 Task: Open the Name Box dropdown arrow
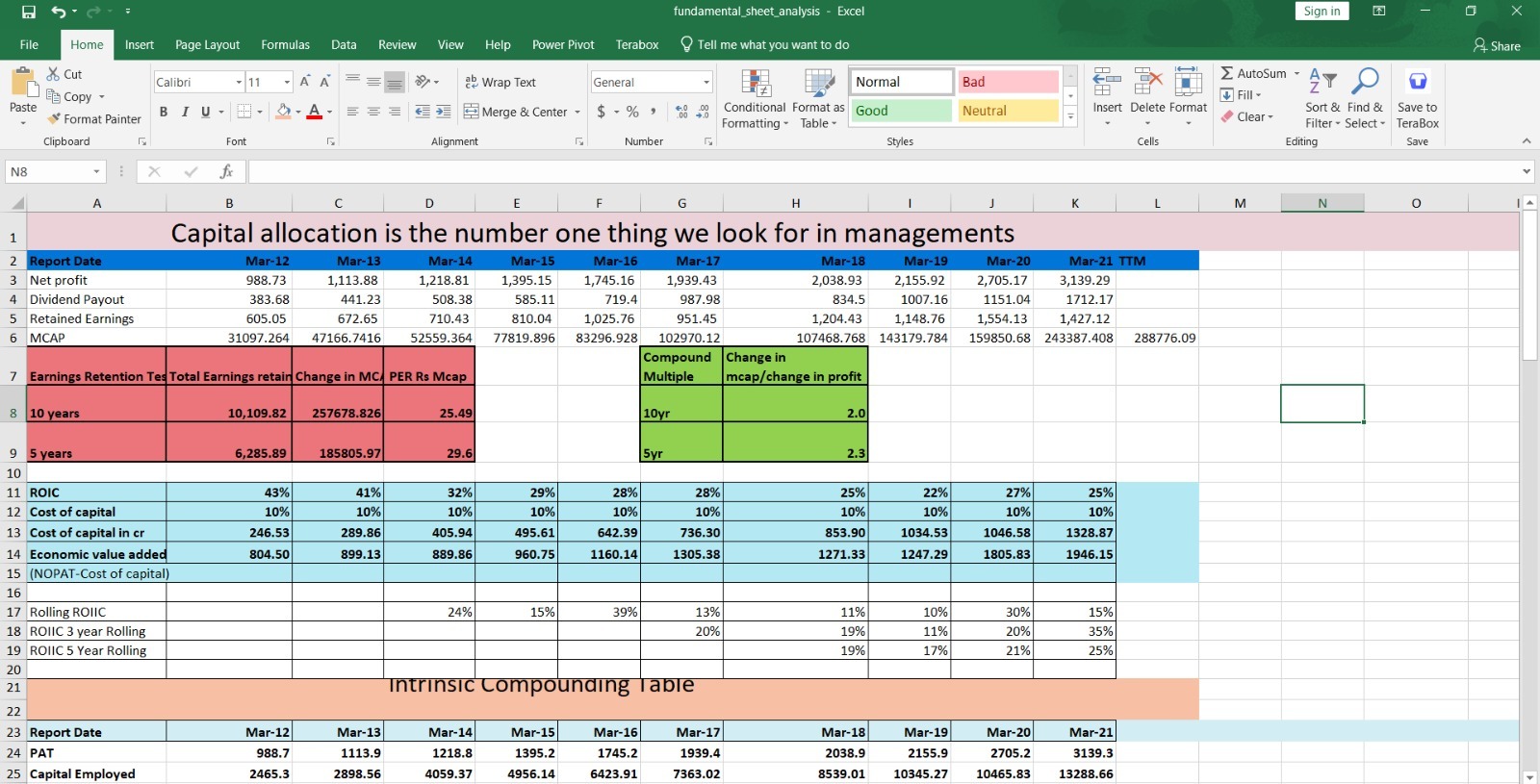click(96, 171)
